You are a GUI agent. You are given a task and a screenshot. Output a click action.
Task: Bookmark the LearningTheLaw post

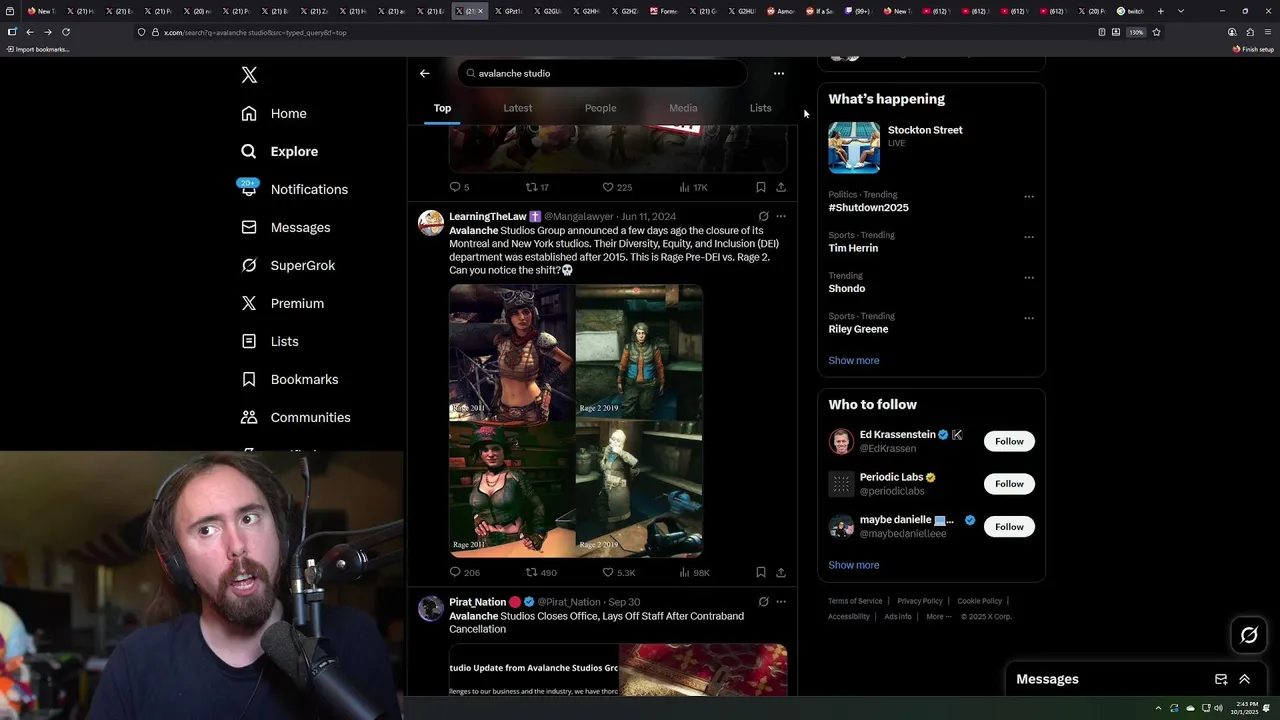coord(761,572)
